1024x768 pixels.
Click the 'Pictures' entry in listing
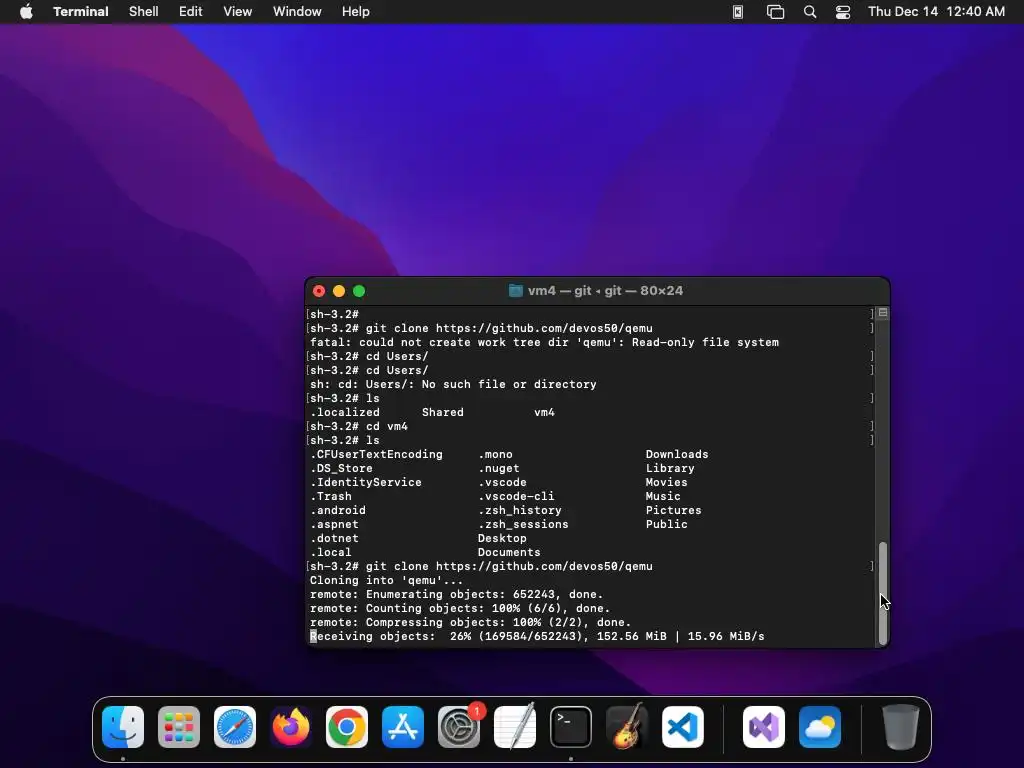click(x=673, y=510)
